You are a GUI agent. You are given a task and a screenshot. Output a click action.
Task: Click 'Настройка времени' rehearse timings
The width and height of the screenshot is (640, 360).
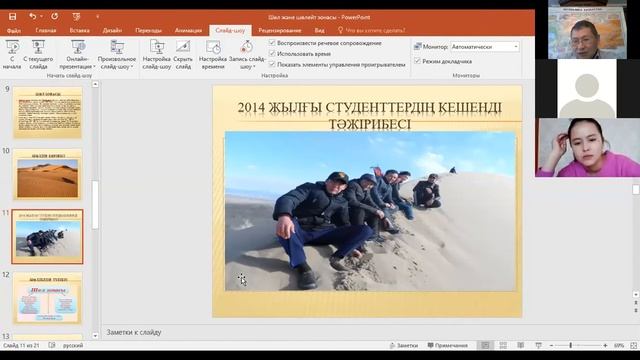[x=213, y=54]
